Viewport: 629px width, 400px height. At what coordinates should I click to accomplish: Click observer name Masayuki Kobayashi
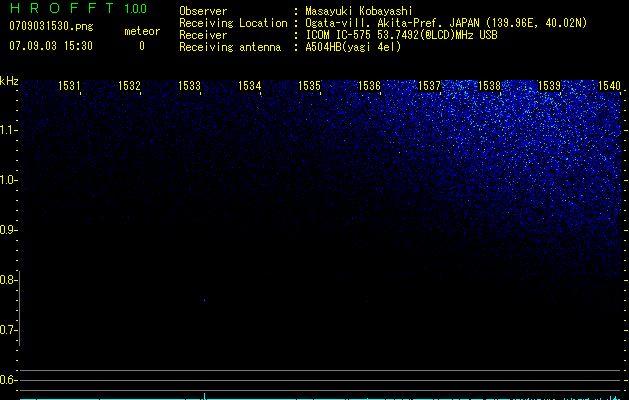(x=358, y=11)
